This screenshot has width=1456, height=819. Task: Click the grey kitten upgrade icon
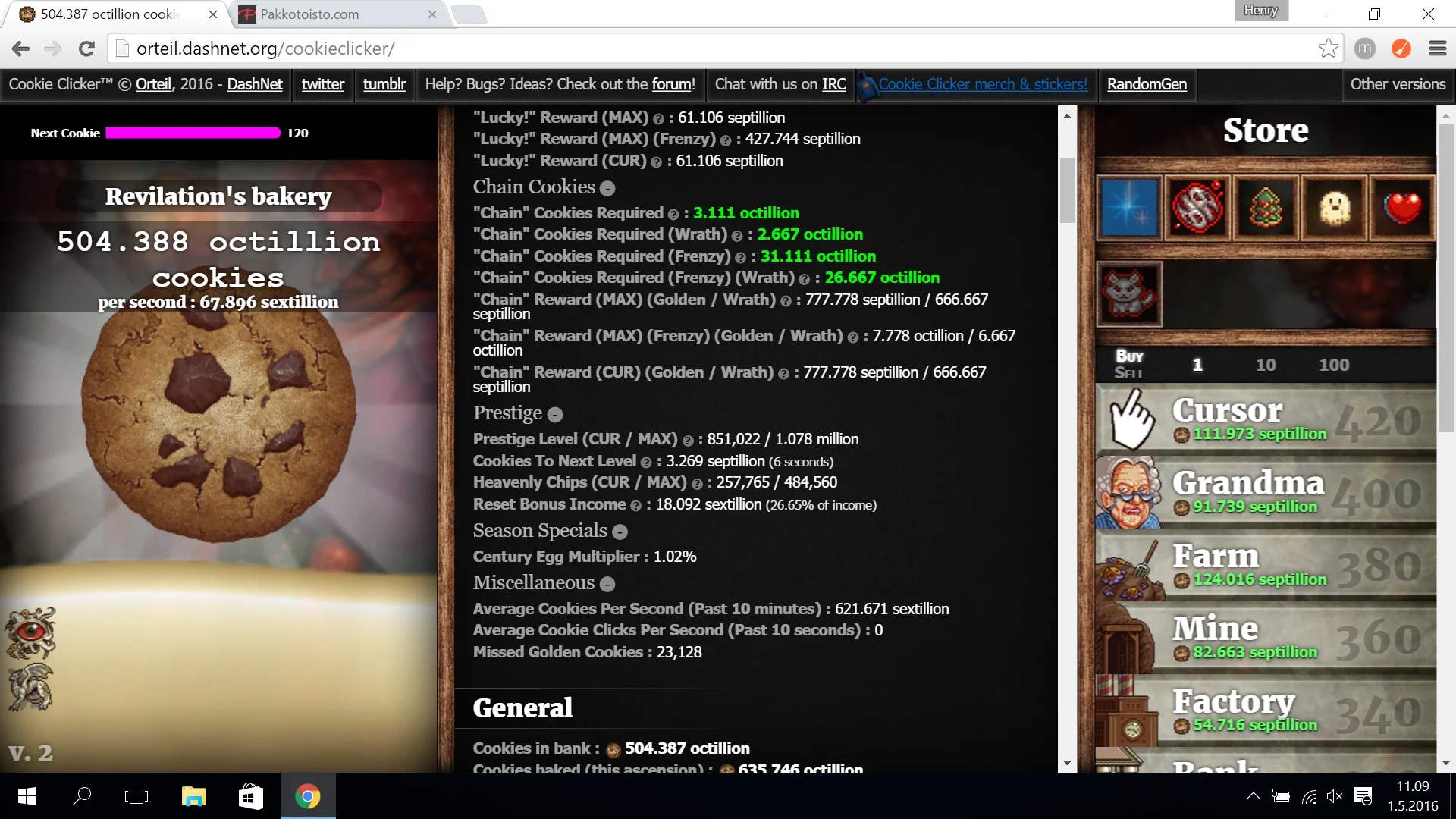(x=1129, y=293)
